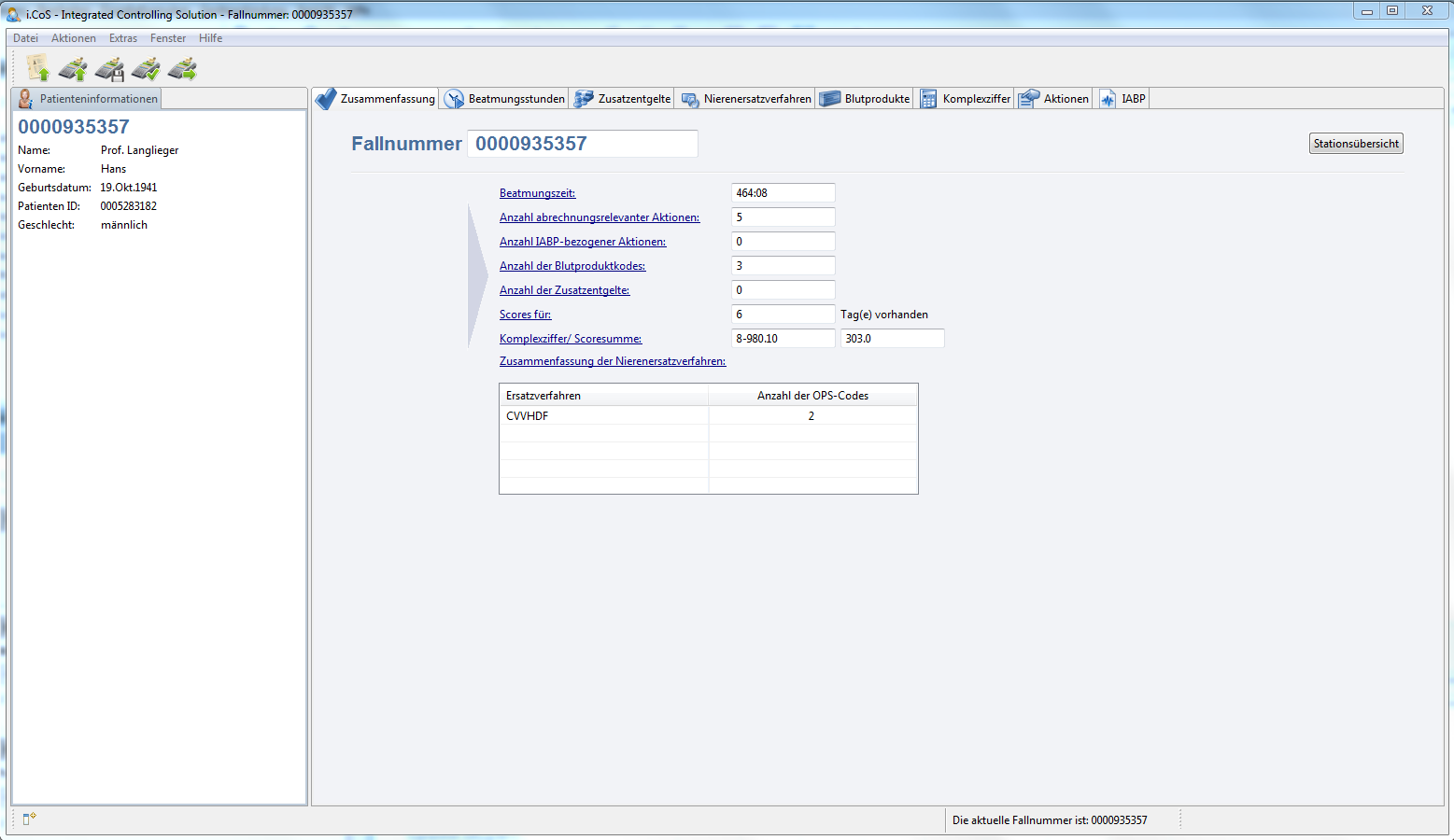This screenshot has height=840, width=1454.
Task: Open the Aktionen menu in menu bar
Action: tap(74, 38)
